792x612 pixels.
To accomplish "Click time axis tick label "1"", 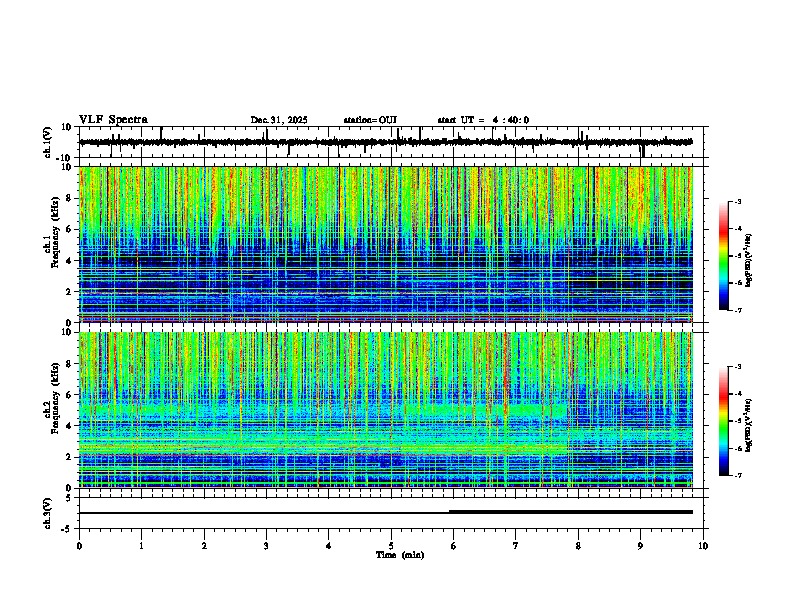I will click(x=141, y=546).
